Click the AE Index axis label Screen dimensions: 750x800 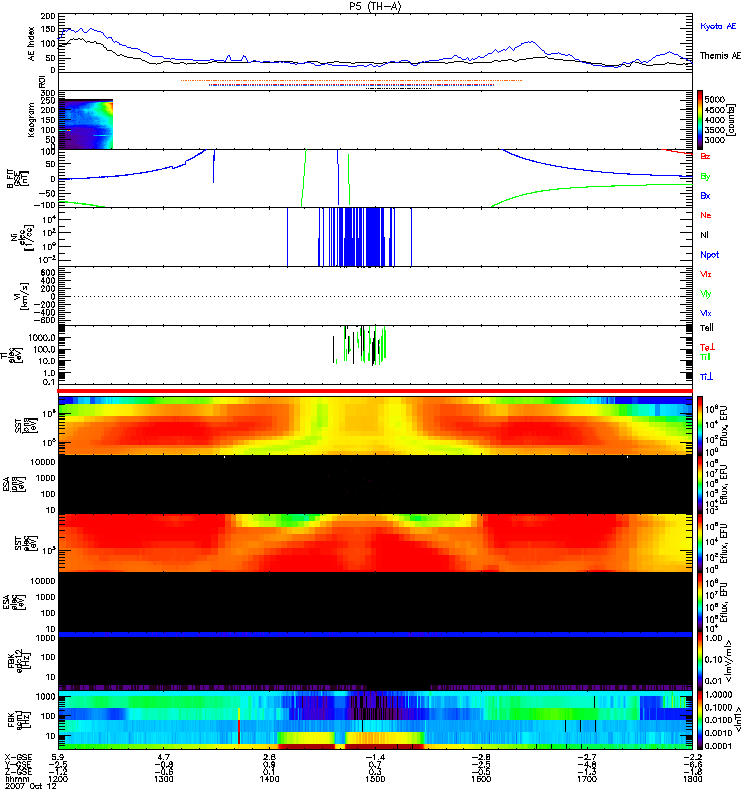click(32, 43)
